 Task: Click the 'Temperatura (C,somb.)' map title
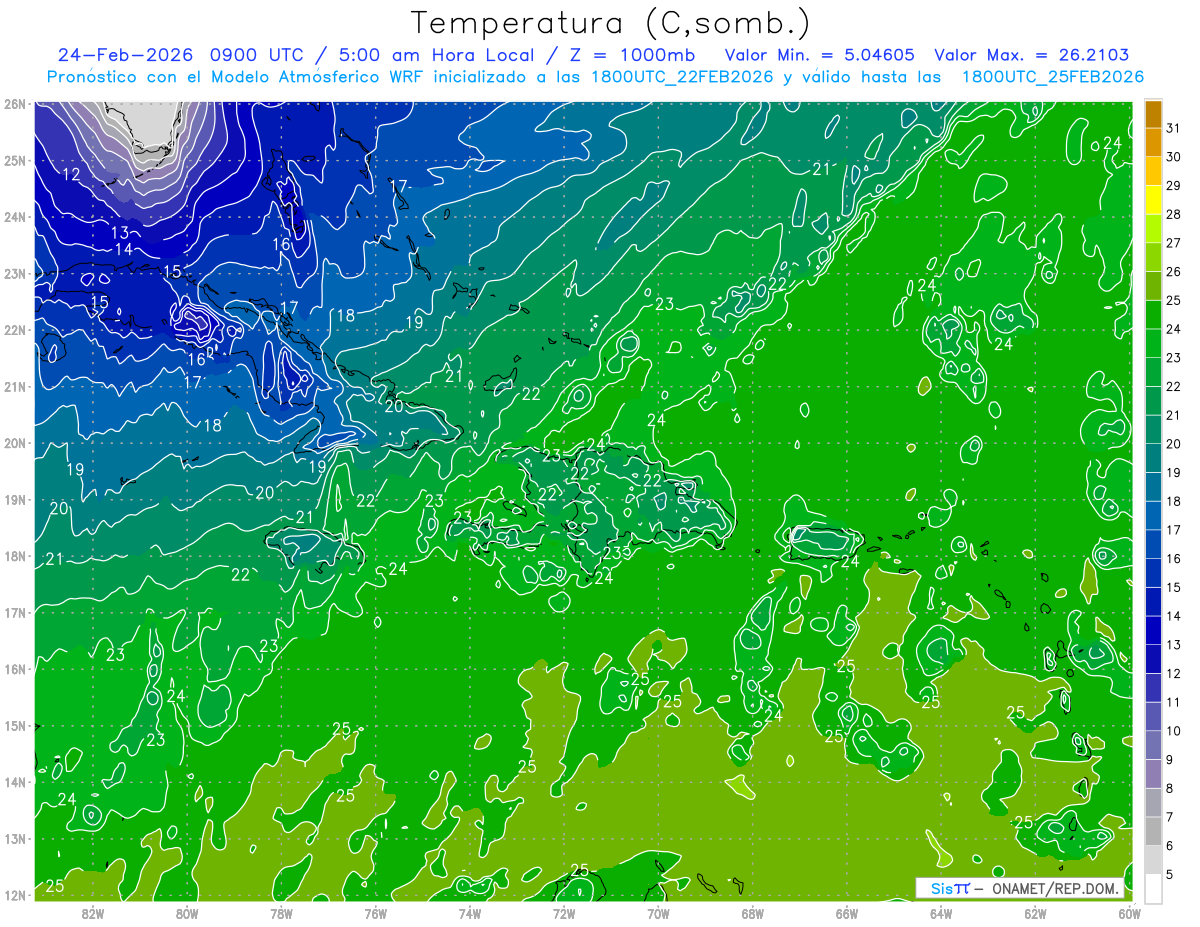point(610,24)
